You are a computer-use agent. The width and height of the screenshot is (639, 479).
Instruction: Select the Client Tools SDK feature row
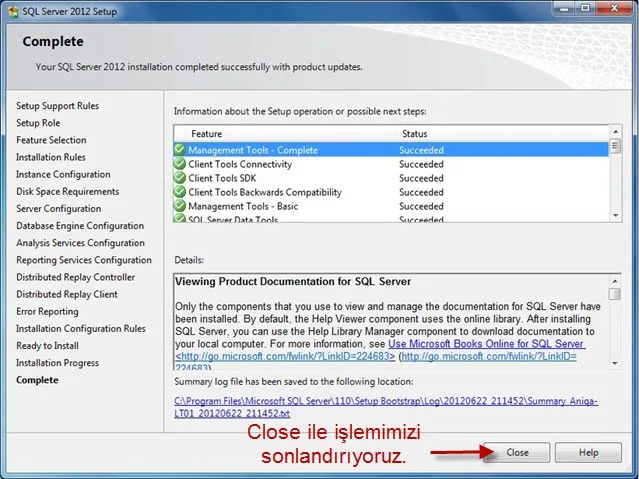(x=391, y=178)
